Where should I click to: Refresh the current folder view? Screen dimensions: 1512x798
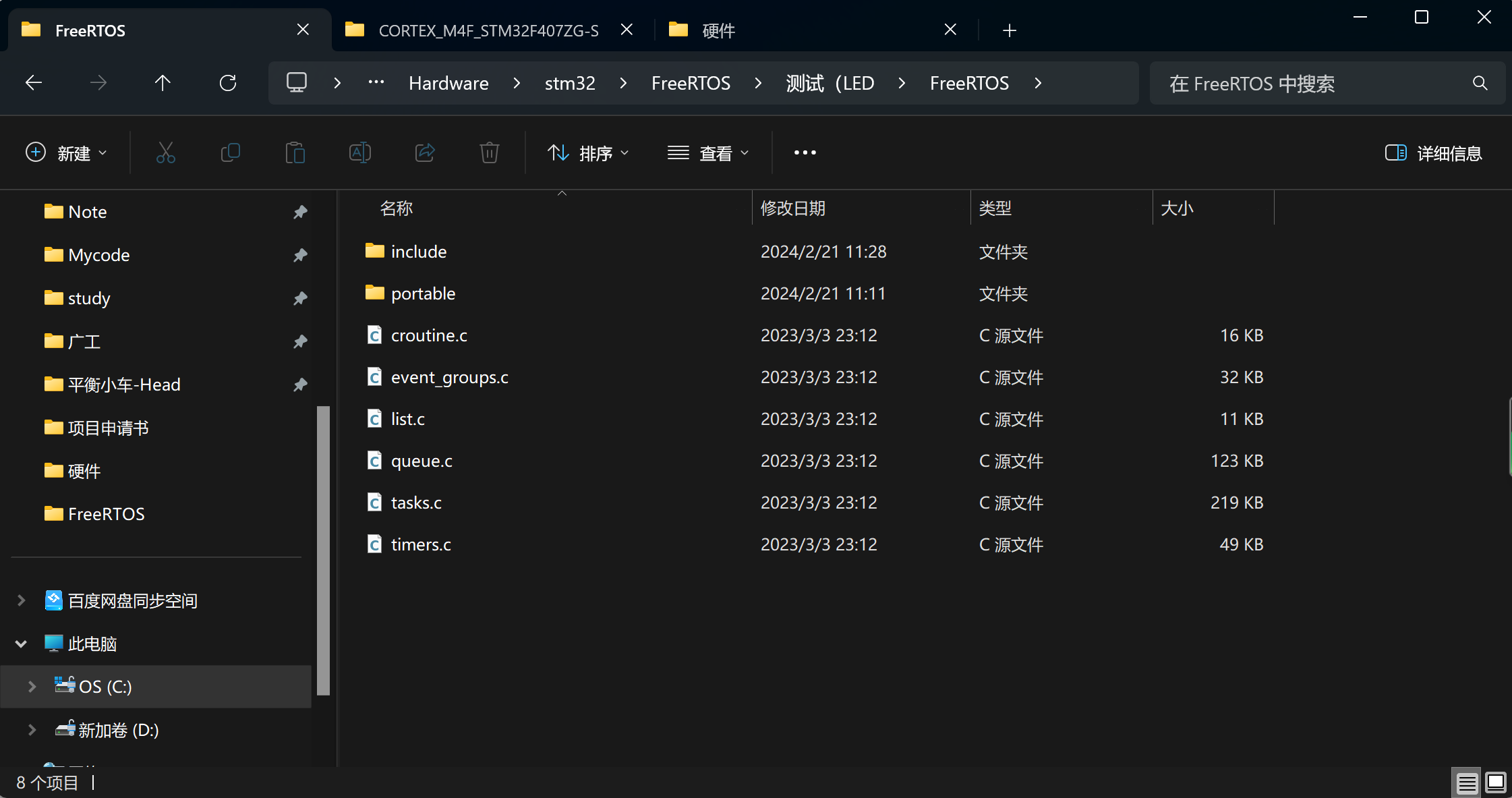click(228, 83)
